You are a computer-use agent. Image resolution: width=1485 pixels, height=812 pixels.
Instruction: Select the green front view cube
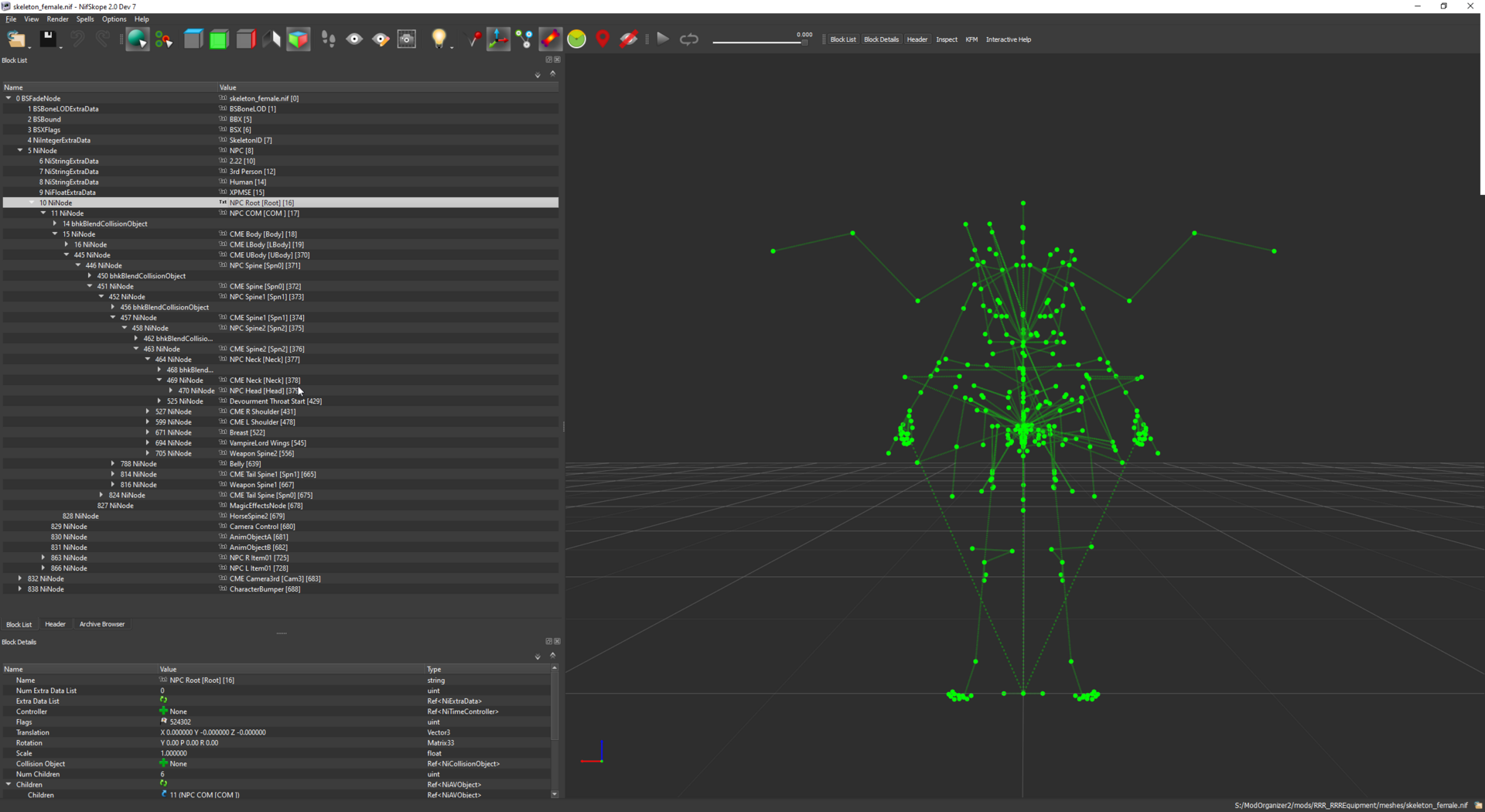[220, 39]
